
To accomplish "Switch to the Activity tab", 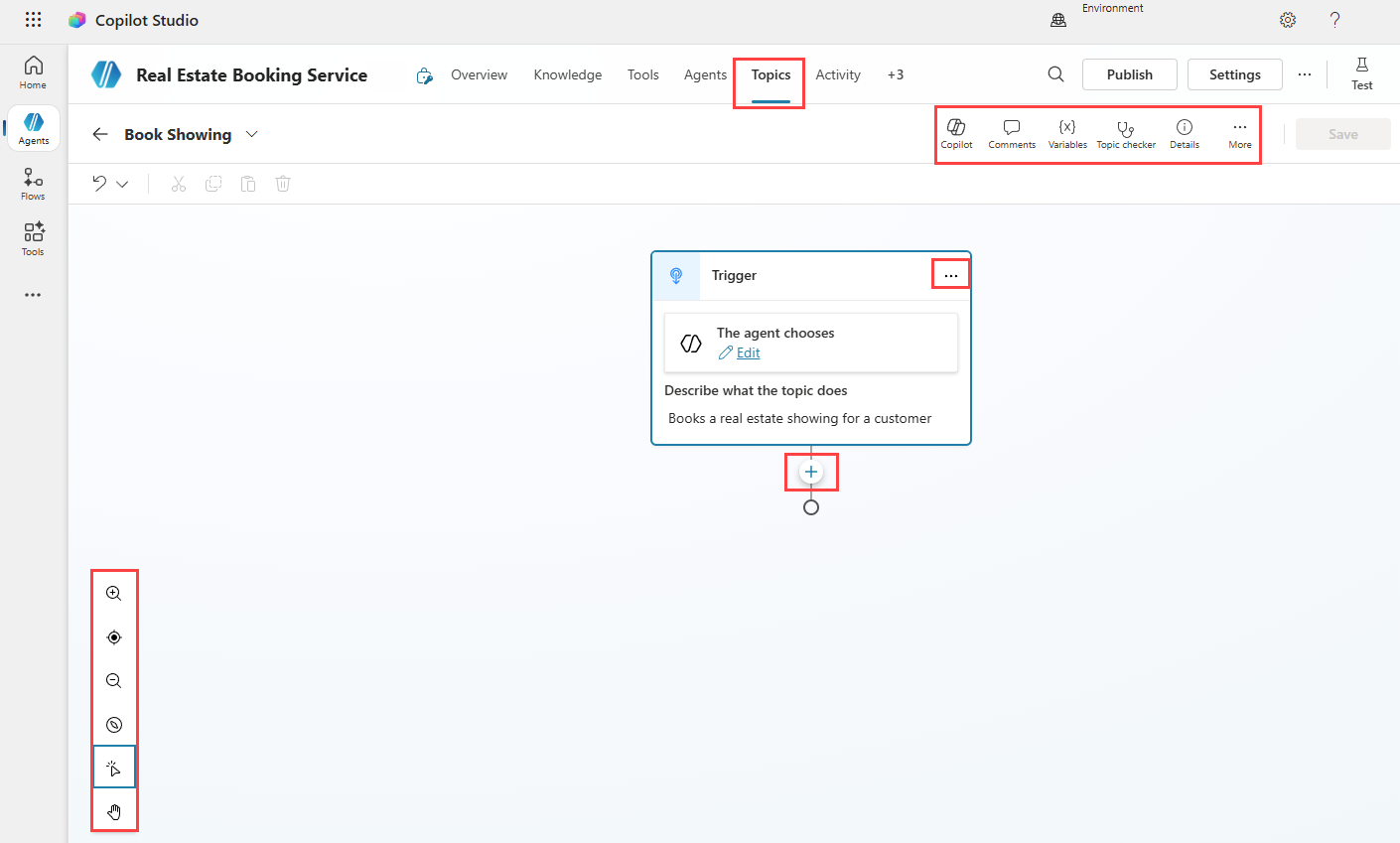I will [838, 74].
